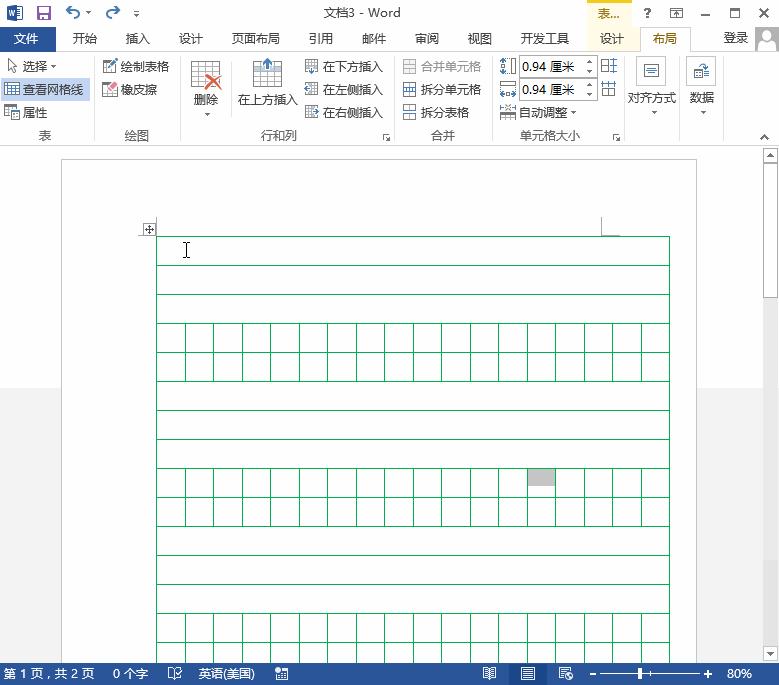Click Distribute Rows evenly icon
This screenshot has height=685, width=779.
[x=609, y=66]
